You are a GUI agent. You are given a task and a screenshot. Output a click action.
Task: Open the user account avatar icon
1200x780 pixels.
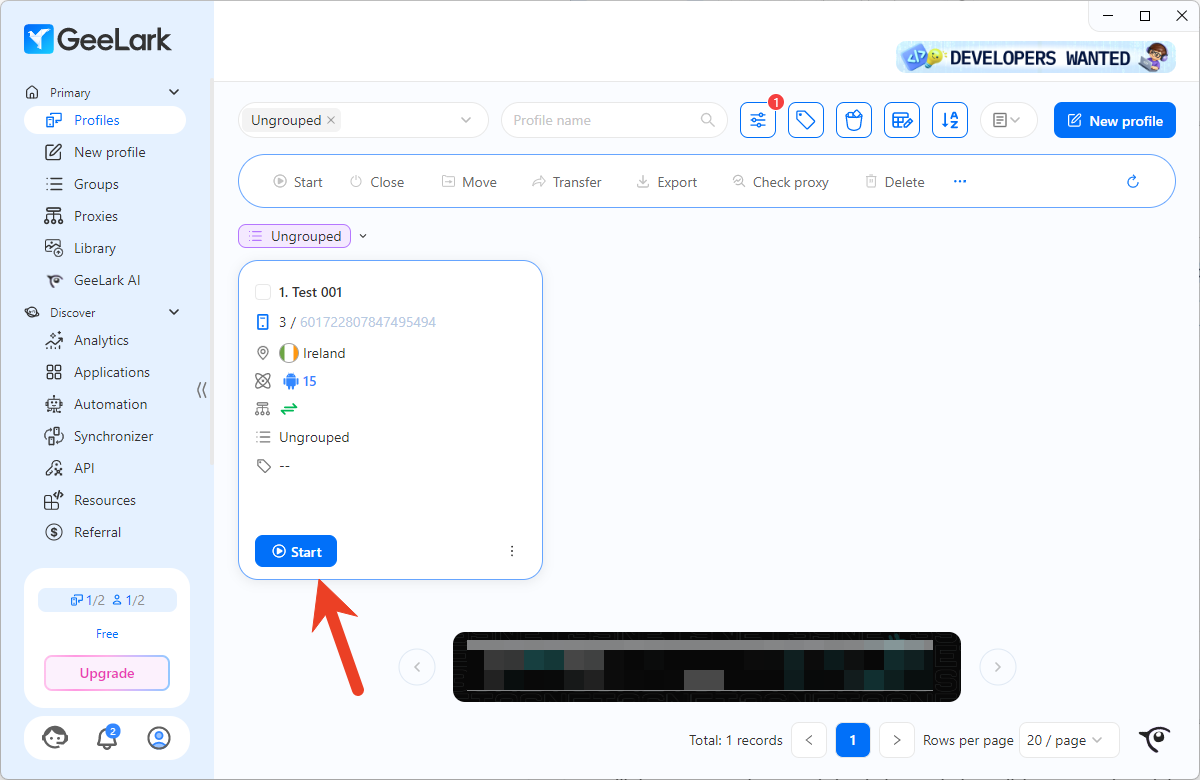tap(159, 738)
